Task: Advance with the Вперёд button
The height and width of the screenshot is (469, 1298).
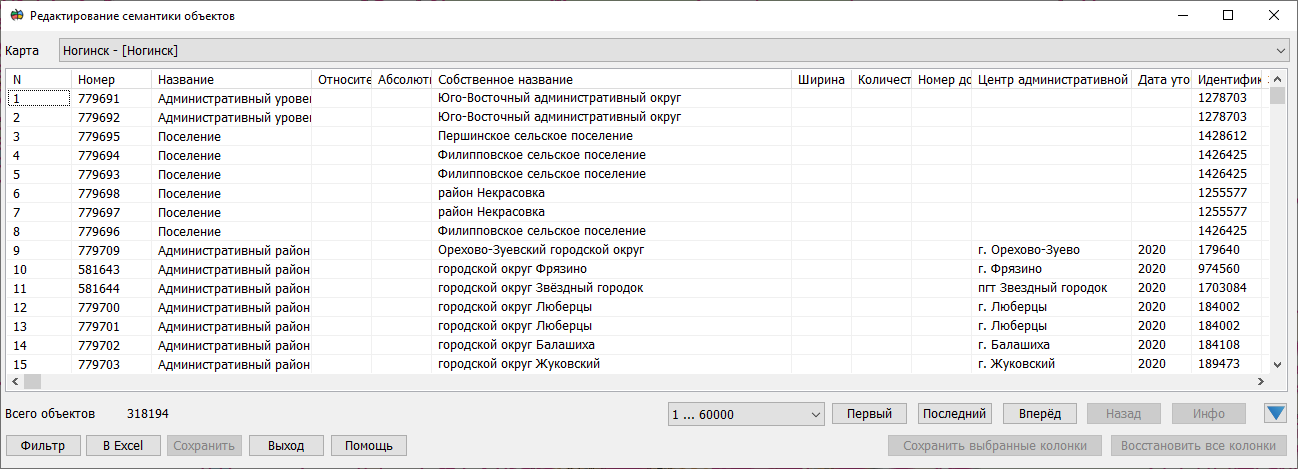Action: coord(1040,414)
